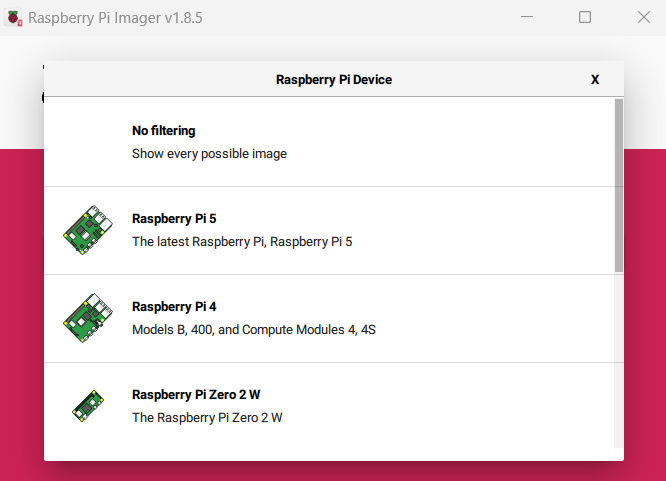Click "The Raspberry Pi Zero 2 W" description text
Screen dimensions: 666x481
pyautogui.click(x=207, y=417)
